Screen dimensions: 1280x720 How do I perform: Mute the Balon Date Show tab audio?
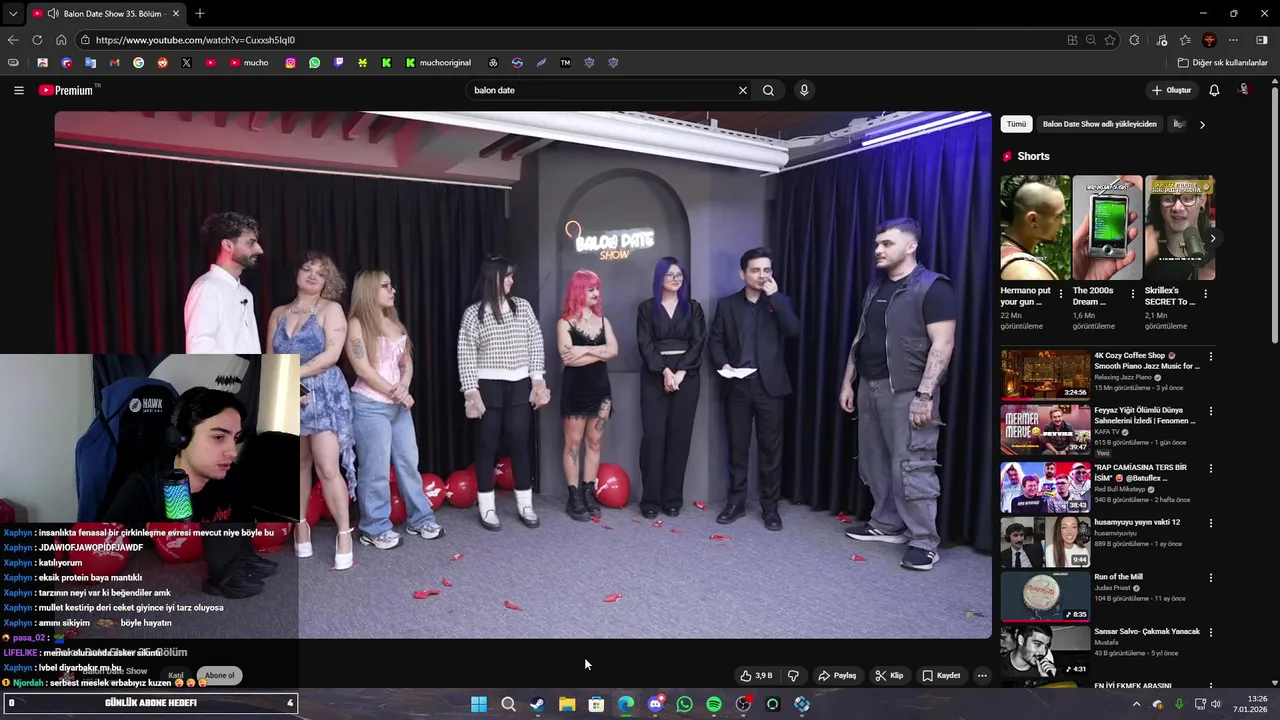click(52, 14)
